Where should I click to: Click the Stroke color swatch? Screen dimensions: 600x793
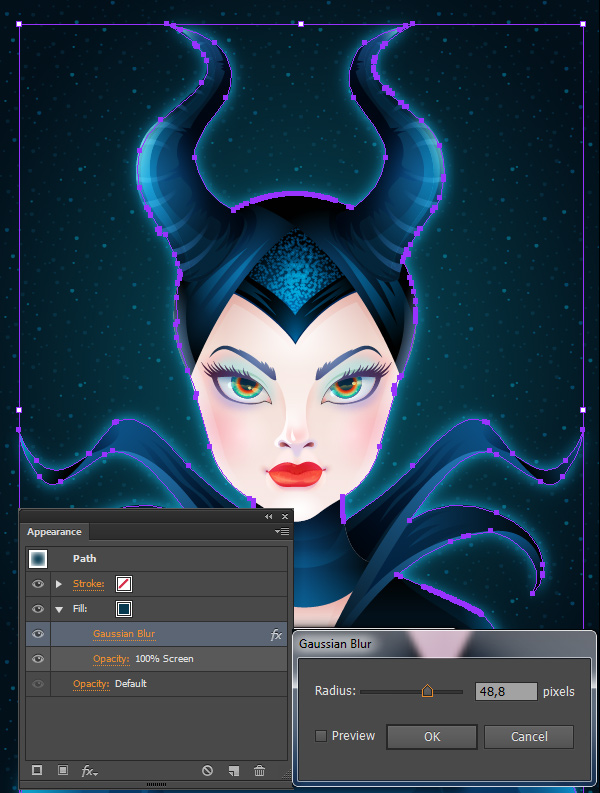124,584
